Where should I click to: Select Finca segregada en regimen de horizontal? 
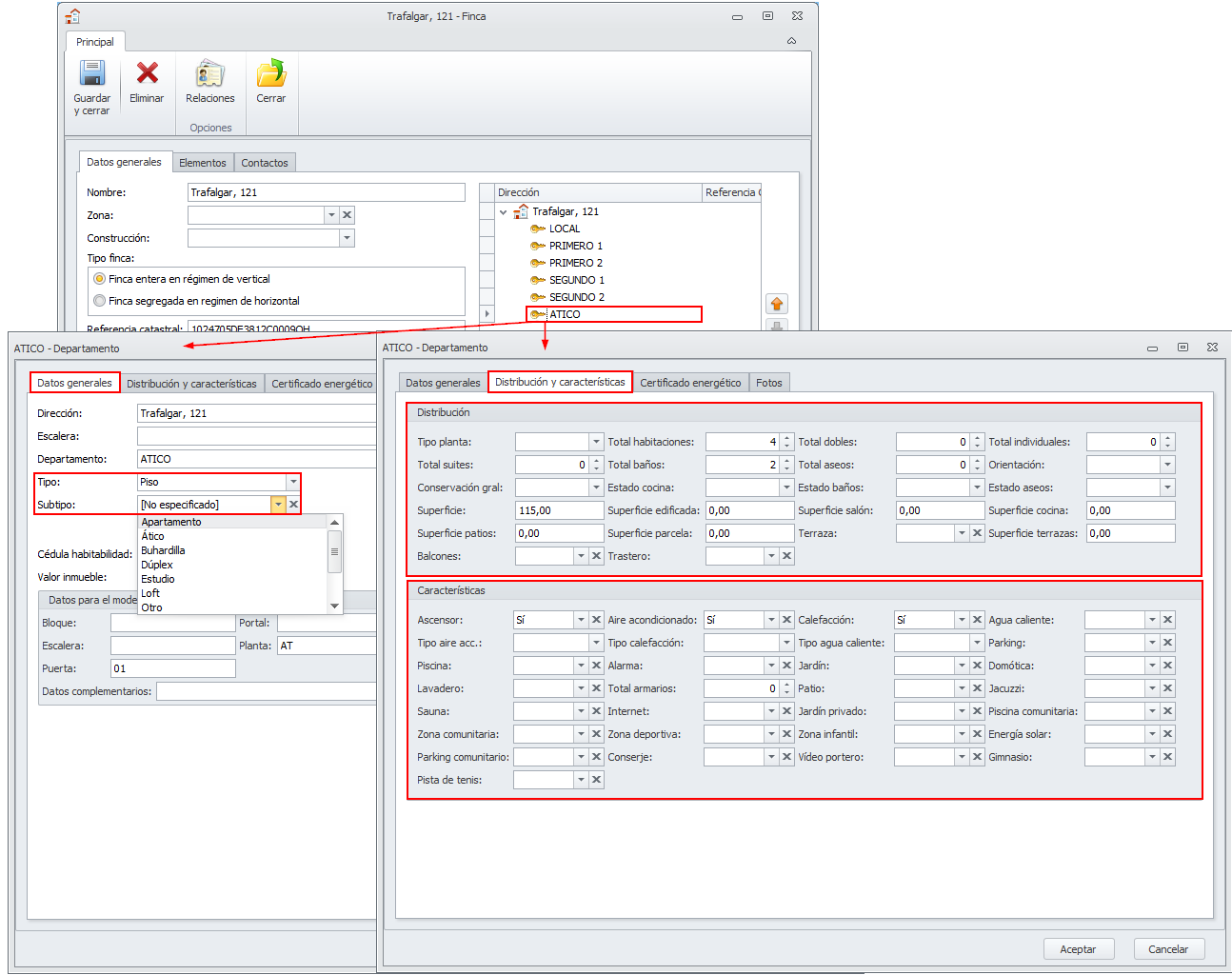coord(100,301)
